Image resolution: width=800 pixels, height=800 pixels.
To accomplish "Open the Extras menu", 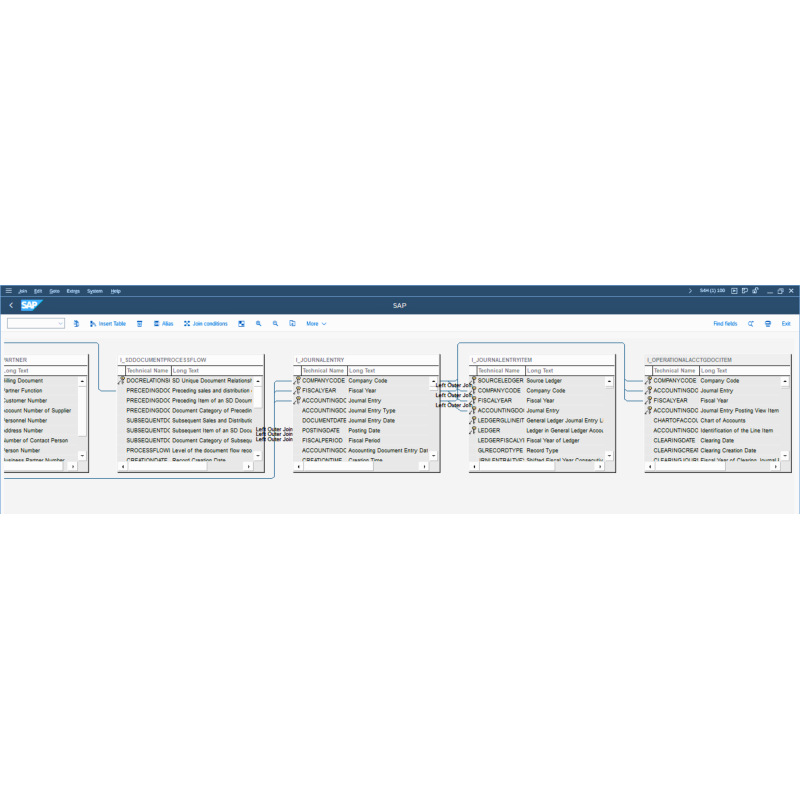I will 72,290.
